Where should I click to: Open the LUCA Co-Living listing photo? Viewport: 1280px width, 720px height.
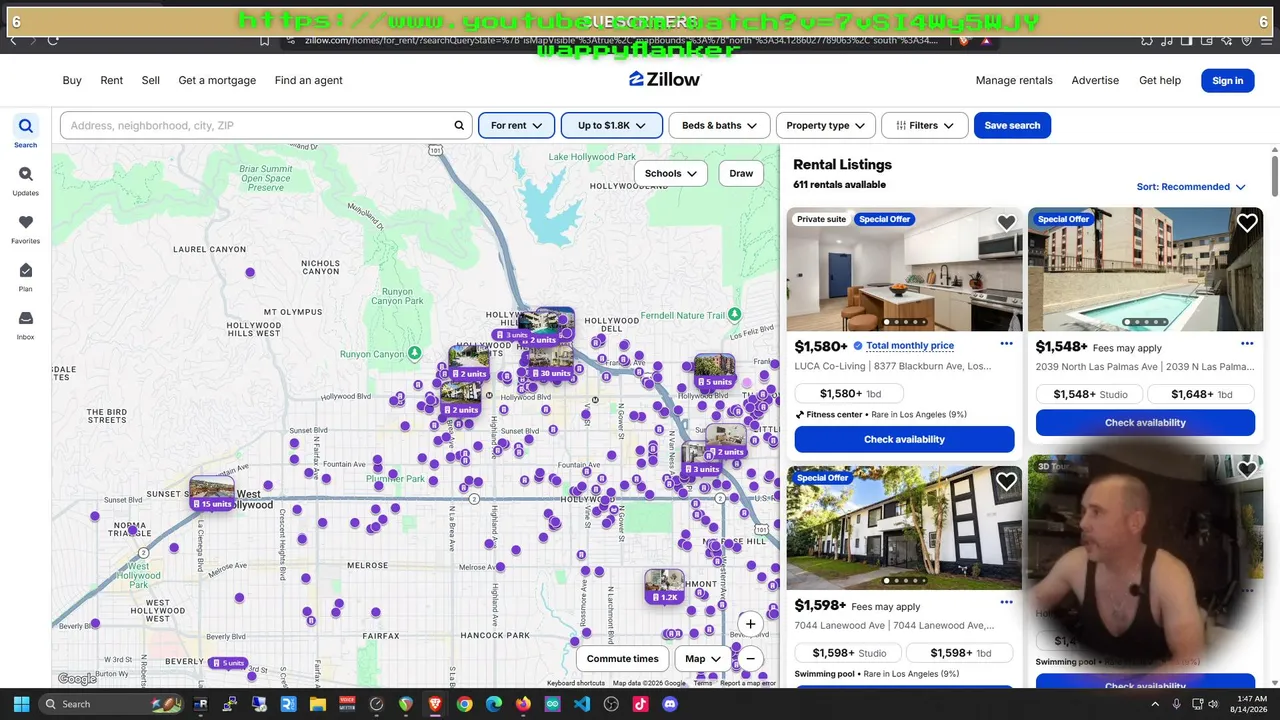pyautogui.click(x=904, y=269)
